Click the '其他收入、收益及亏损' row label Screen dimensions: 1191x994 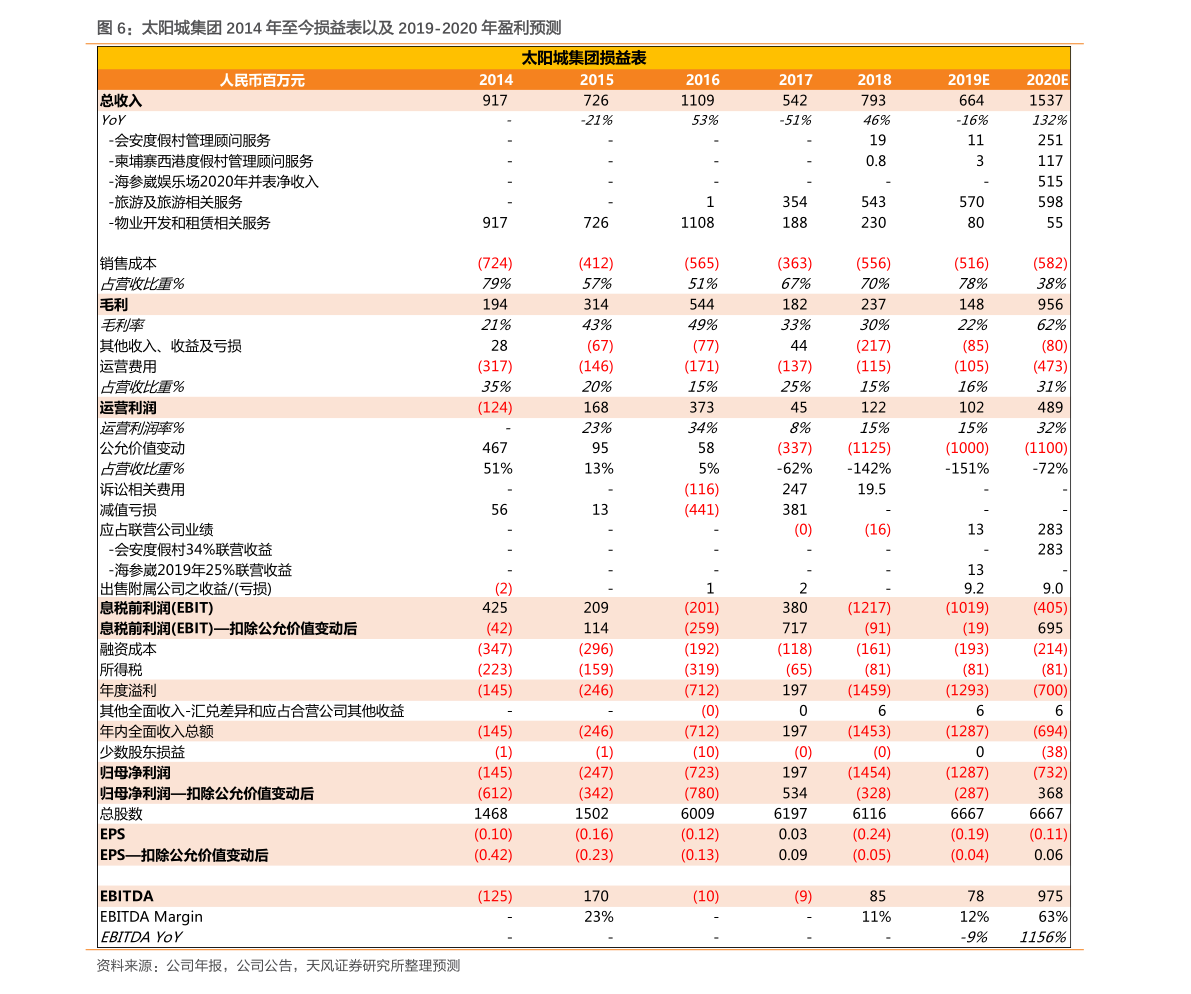[170, 346]
